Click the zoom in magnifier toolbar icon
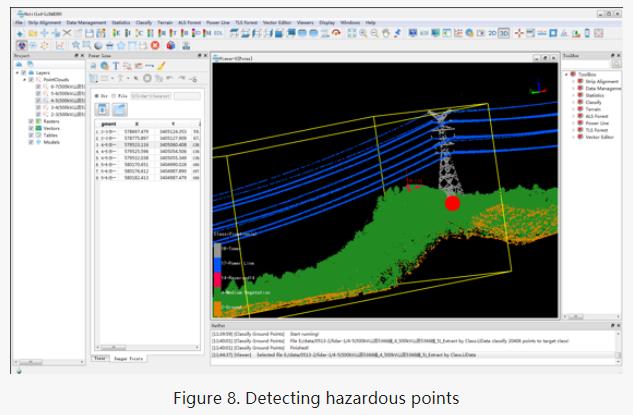Image resolution: width=633 pixels, height=415 pixels. click(x=363, y=34)
